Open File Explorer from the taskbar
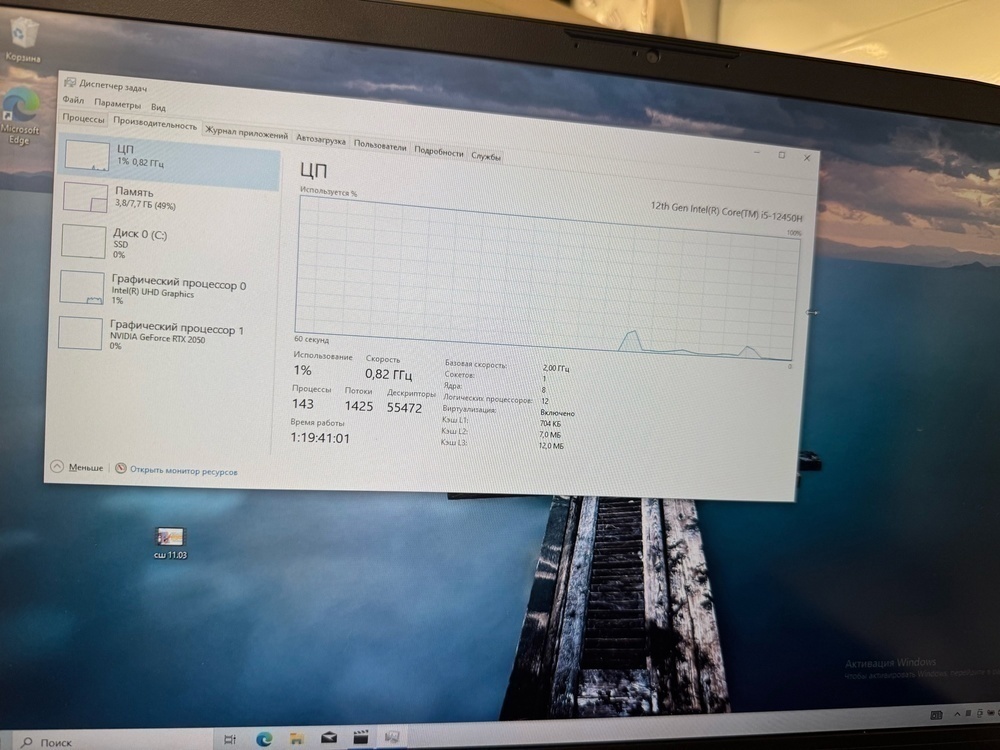The image size is (1000, 750). coord(296,739)
